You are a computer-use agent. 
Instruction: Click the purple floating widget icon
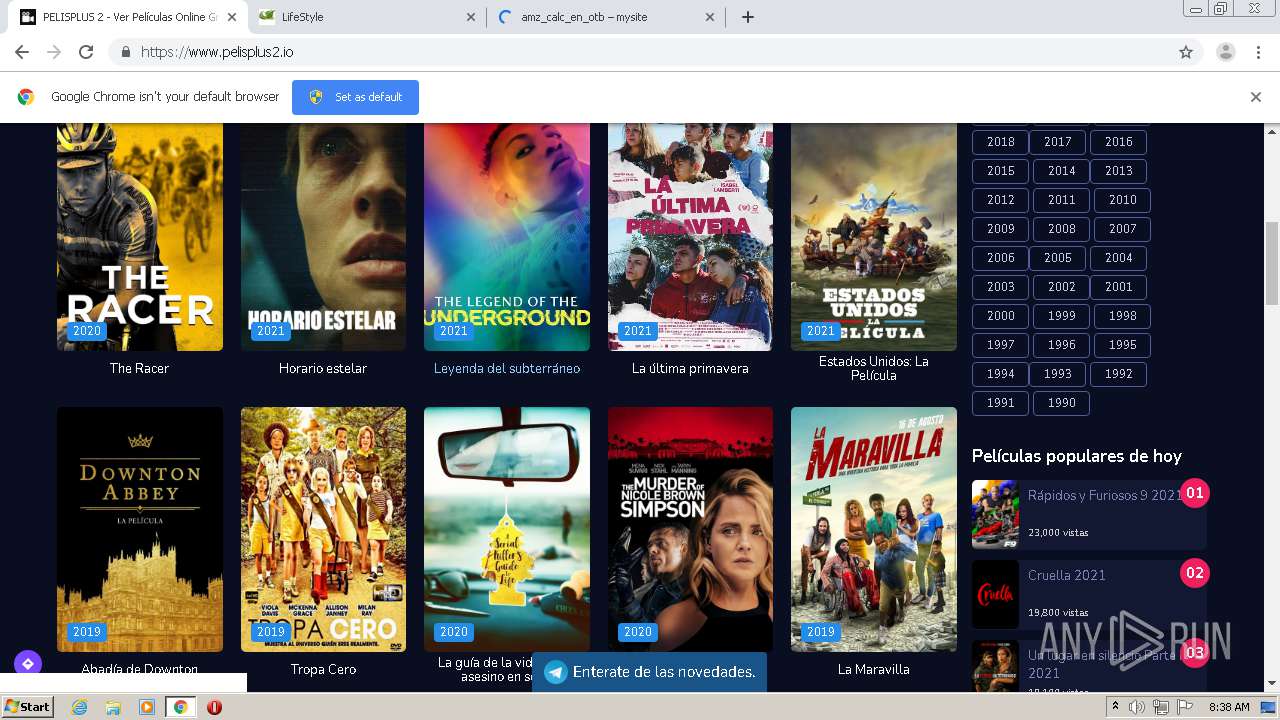27,663
